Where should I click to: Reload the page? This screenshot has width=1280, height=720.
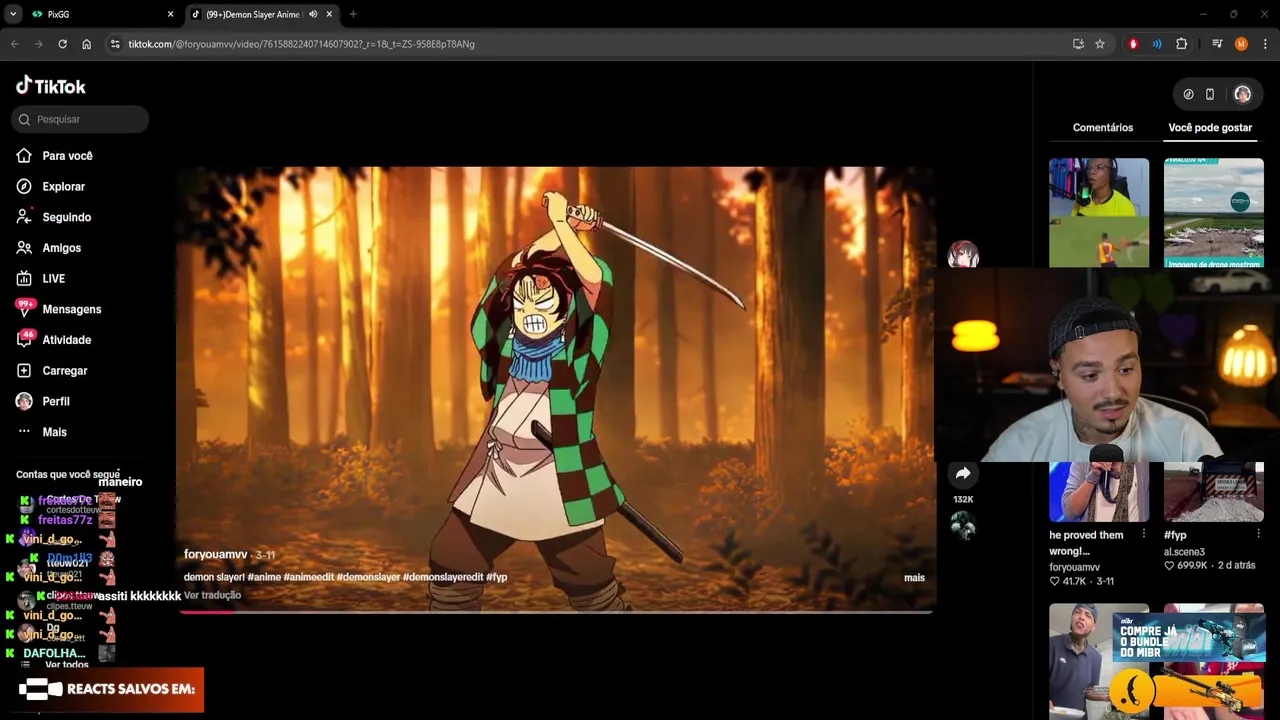pos(62,44)
